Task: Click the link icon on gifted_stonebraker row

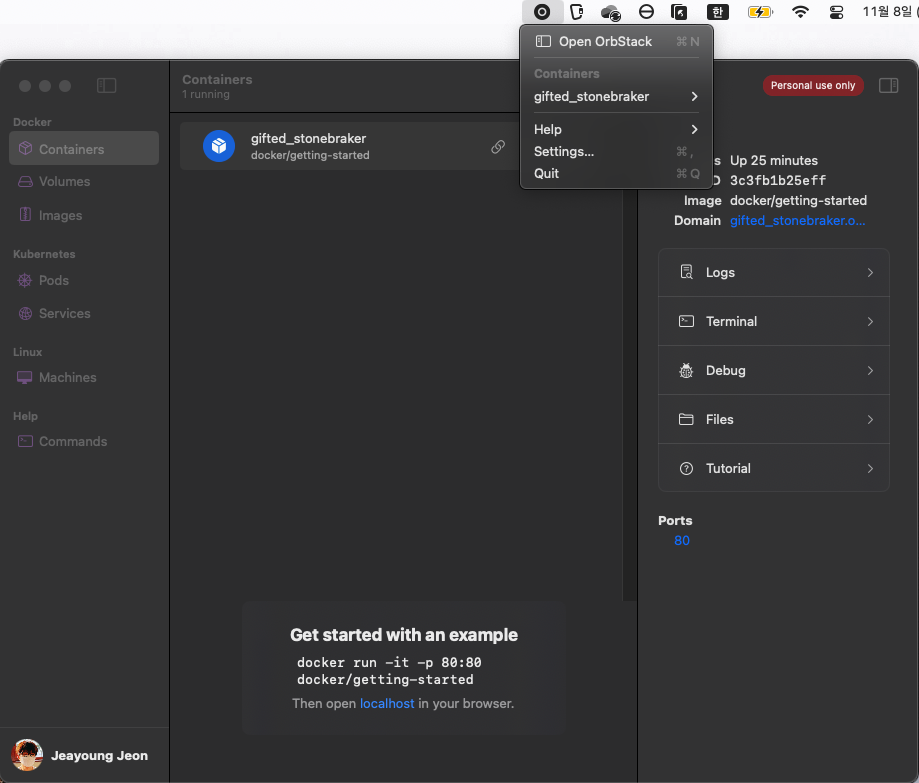Action: click(498, 147)
